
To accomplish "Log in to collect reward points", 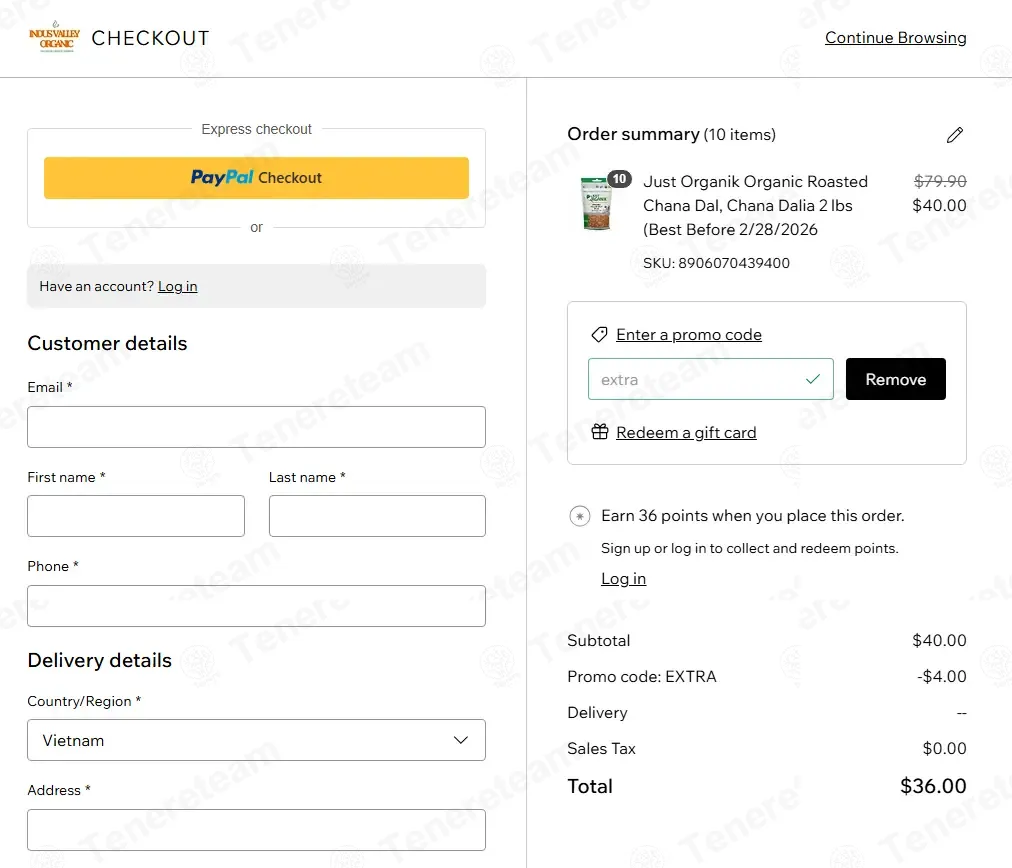I will (x=623, y=578).
